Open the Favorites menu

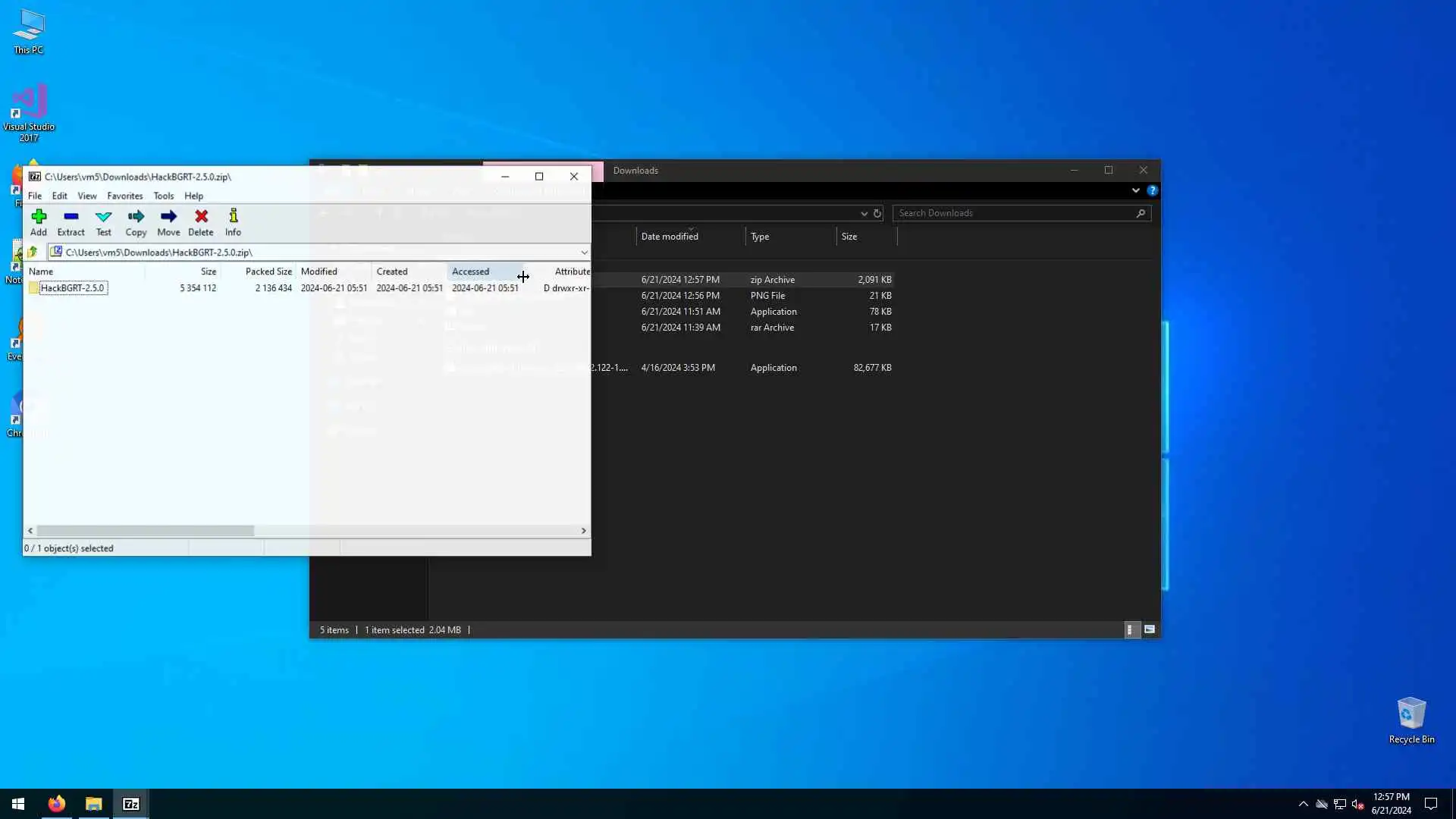[124, 196]
